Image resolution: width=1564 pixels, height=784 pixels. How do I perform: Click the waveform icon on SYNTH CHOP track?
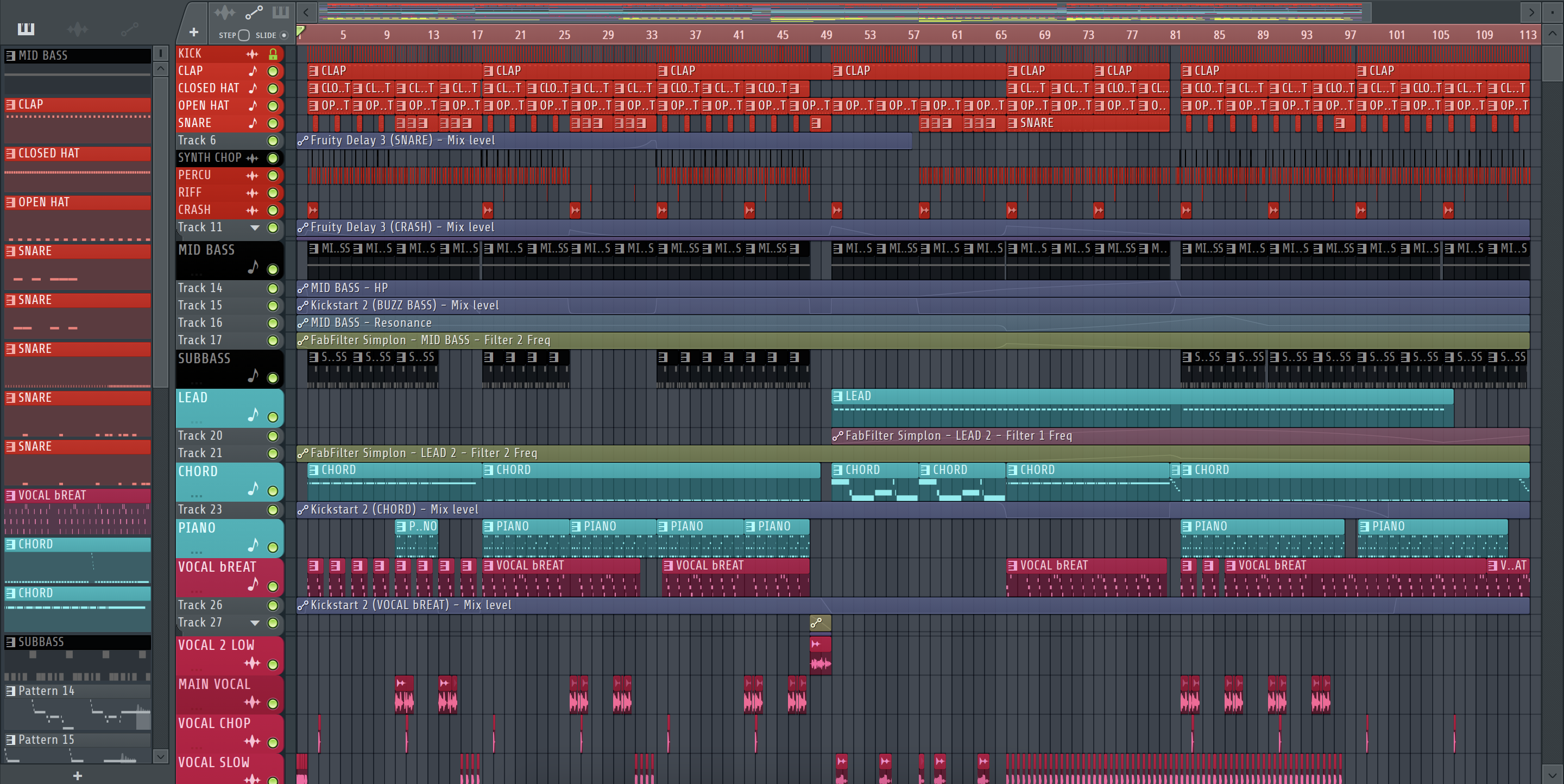point(252,158)
